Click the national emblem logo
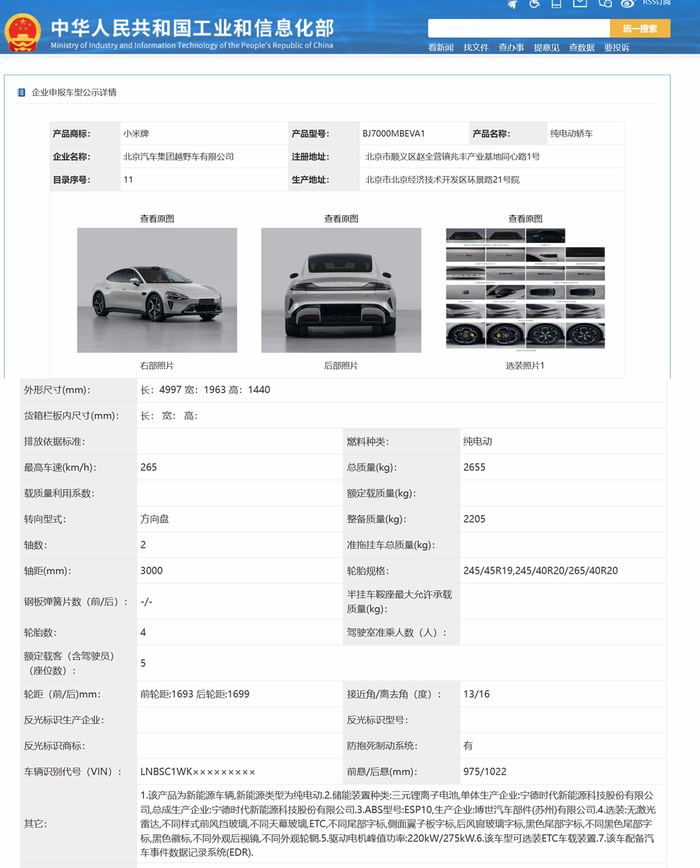 coord(23,32)
